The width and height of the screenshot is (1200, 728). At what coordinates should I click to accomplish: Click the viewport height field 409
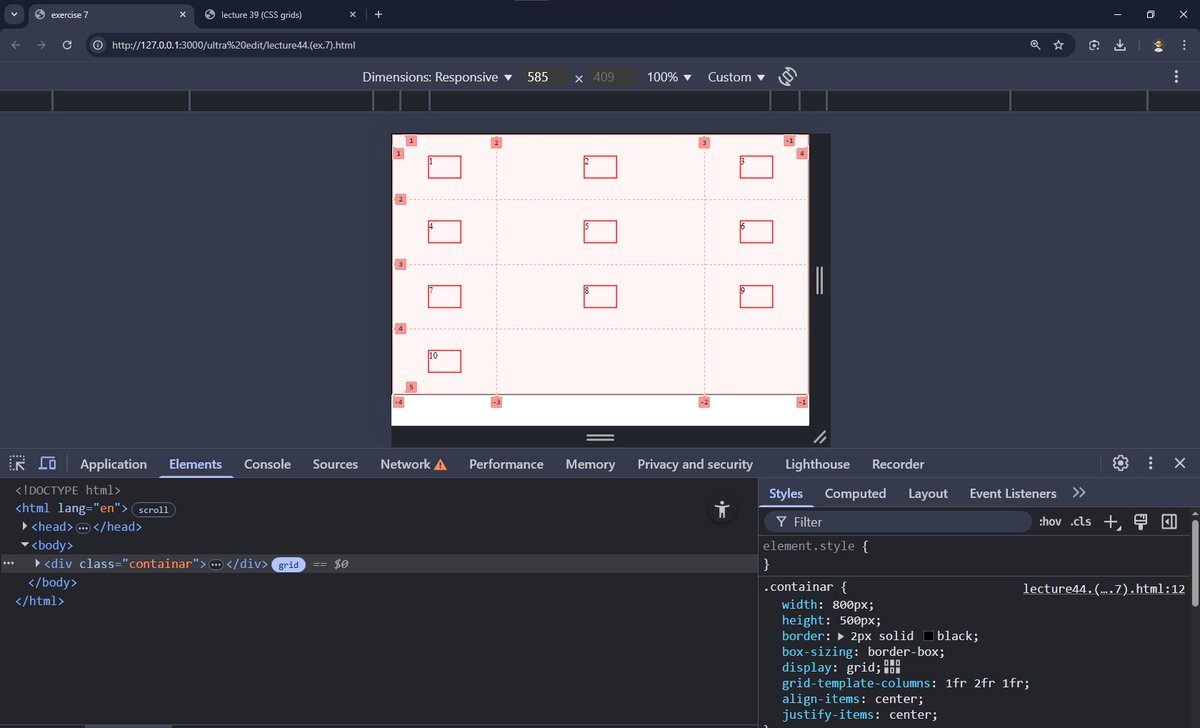coord(611,77)
